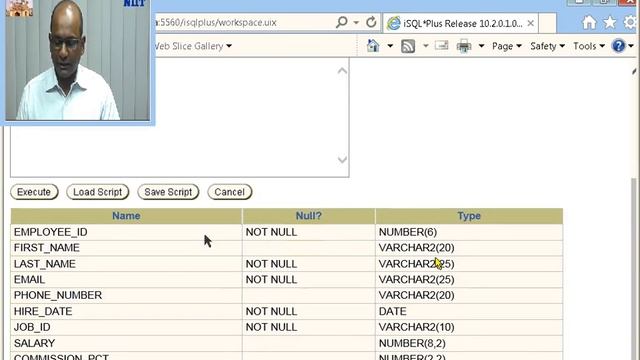Open the address bar autocomplete dropdown arrow

point(356,22)
